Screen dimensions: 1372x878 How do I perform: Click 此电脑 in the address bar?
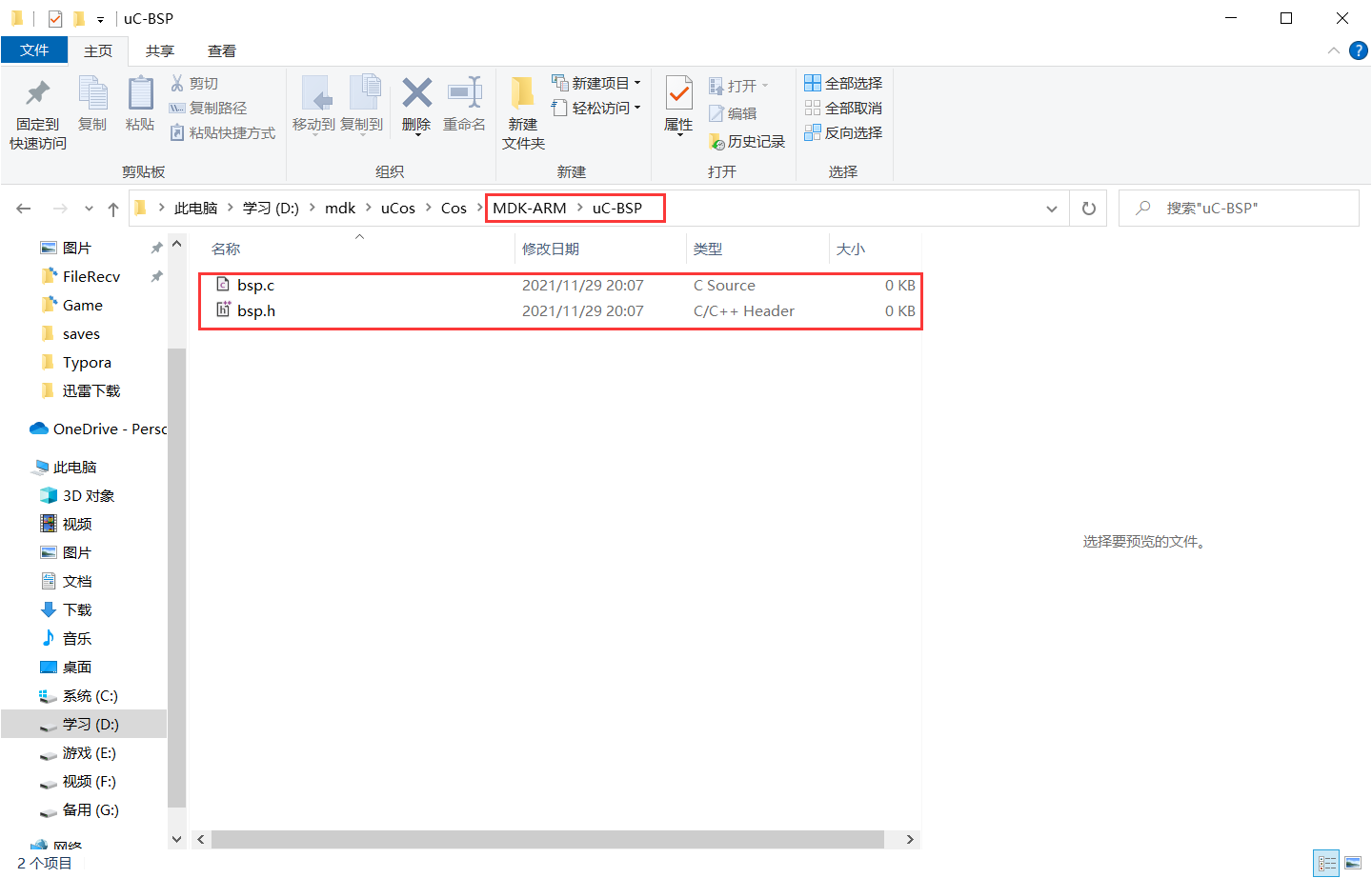coord(195,209)
